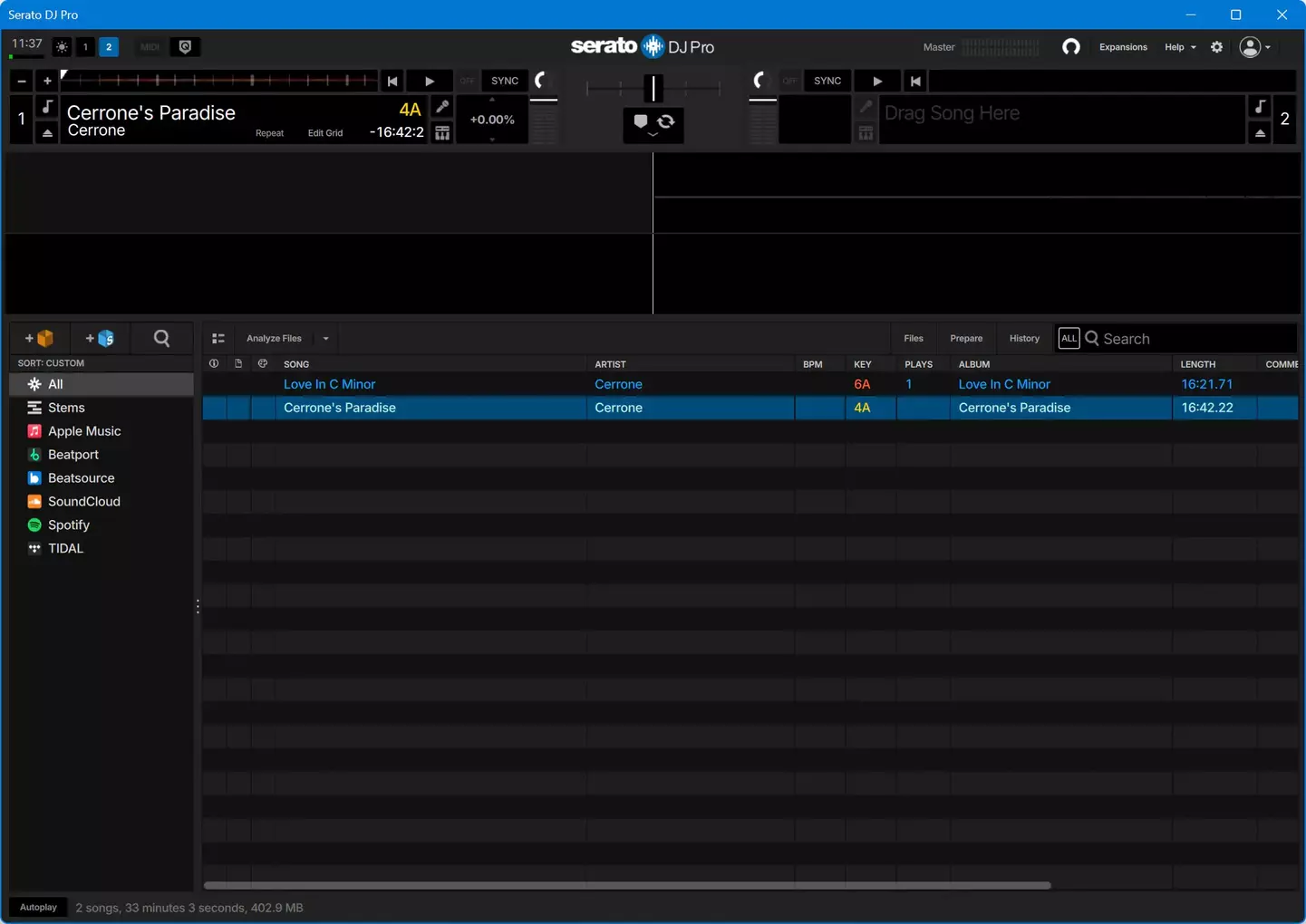The image size is (1306, 924).
Task: Switch to the History panel tab
Action: point(1024,339)
